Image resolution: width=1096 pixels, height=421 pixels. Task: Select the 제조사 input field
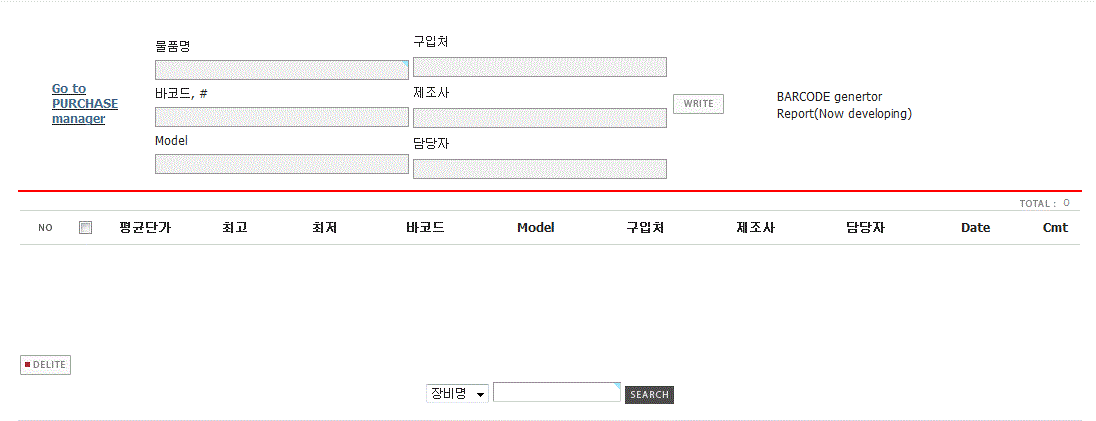(x=540, y=118)
